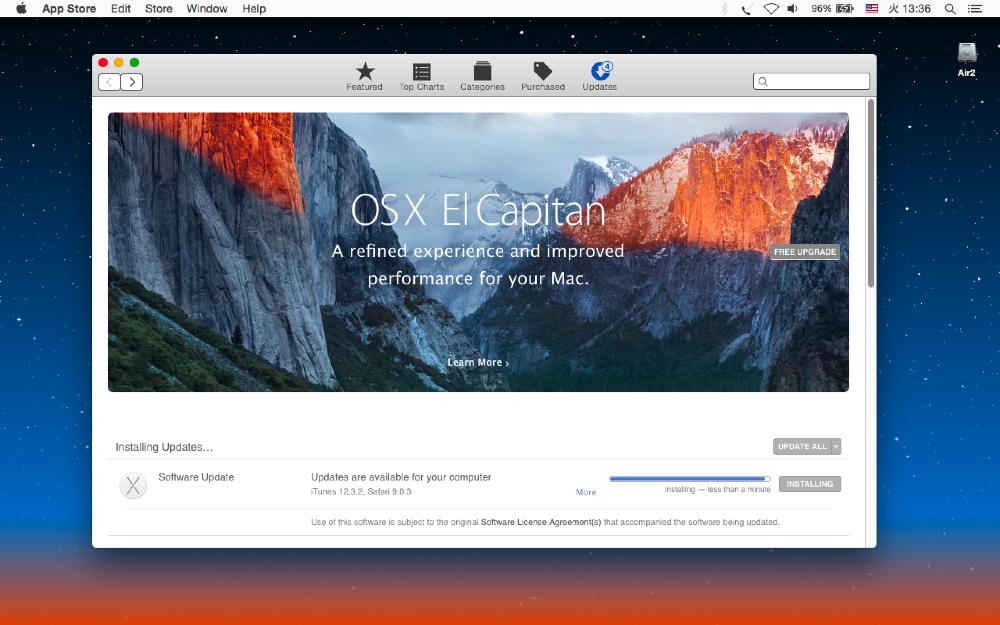The height and width of the screenshot is (625, 1000).
Task: Go back with the left arrow
Action: 110,82
